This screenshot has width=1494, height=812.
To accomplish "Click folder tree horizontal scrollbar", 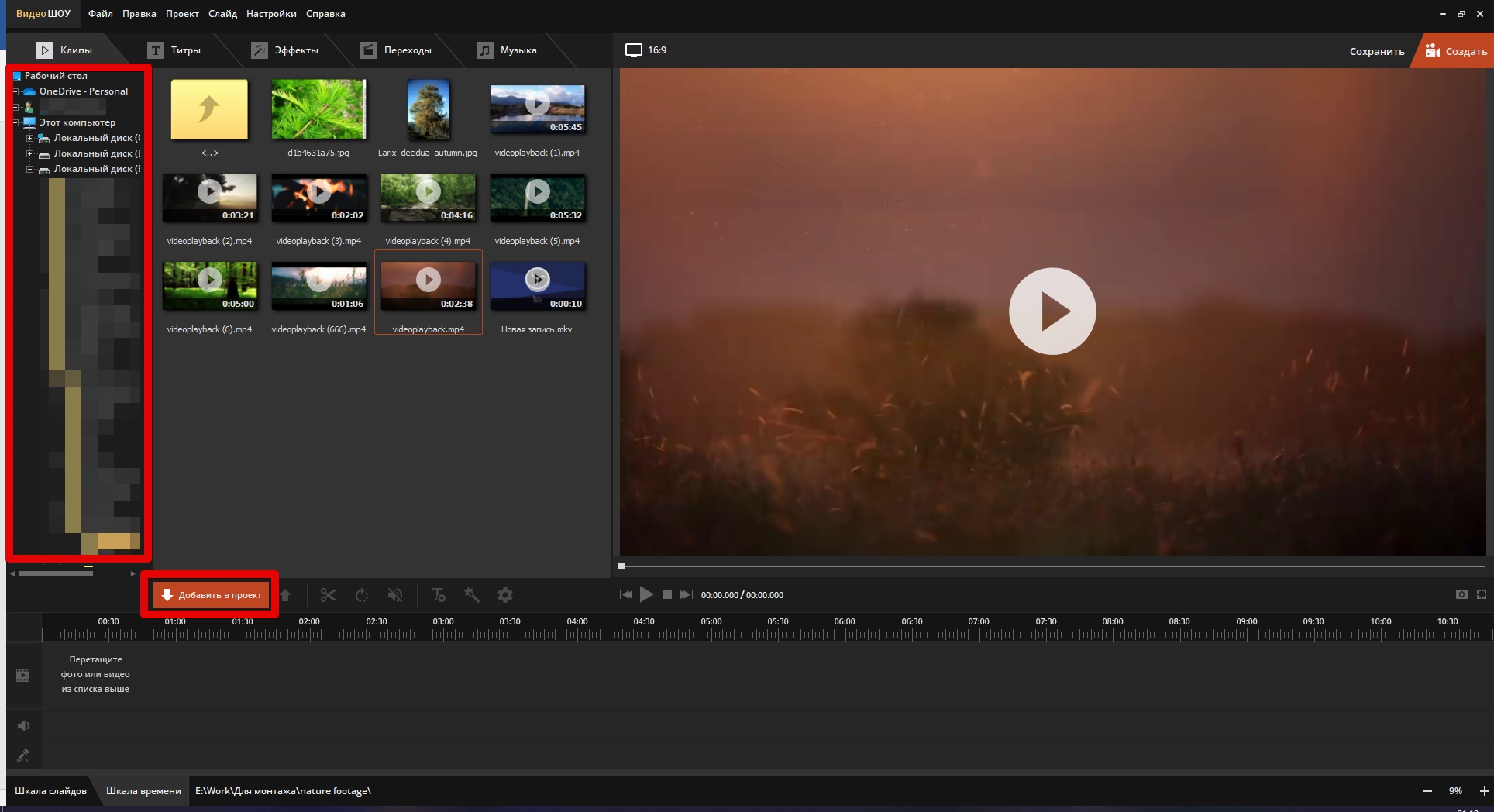I will coord(56,574).
